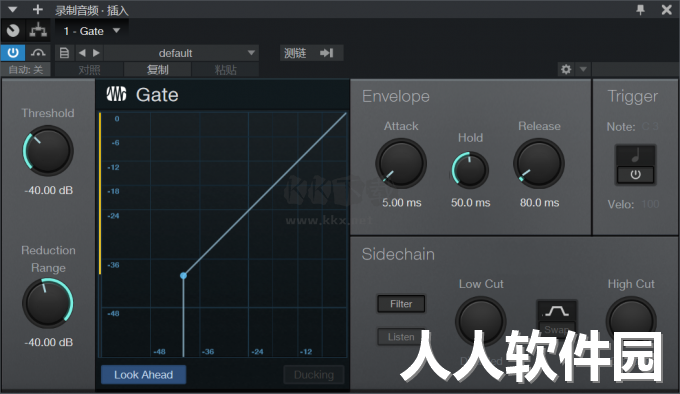Click the Release value 80.0 ms
This screenshot has width=680, height=394.
coord(539,203)
